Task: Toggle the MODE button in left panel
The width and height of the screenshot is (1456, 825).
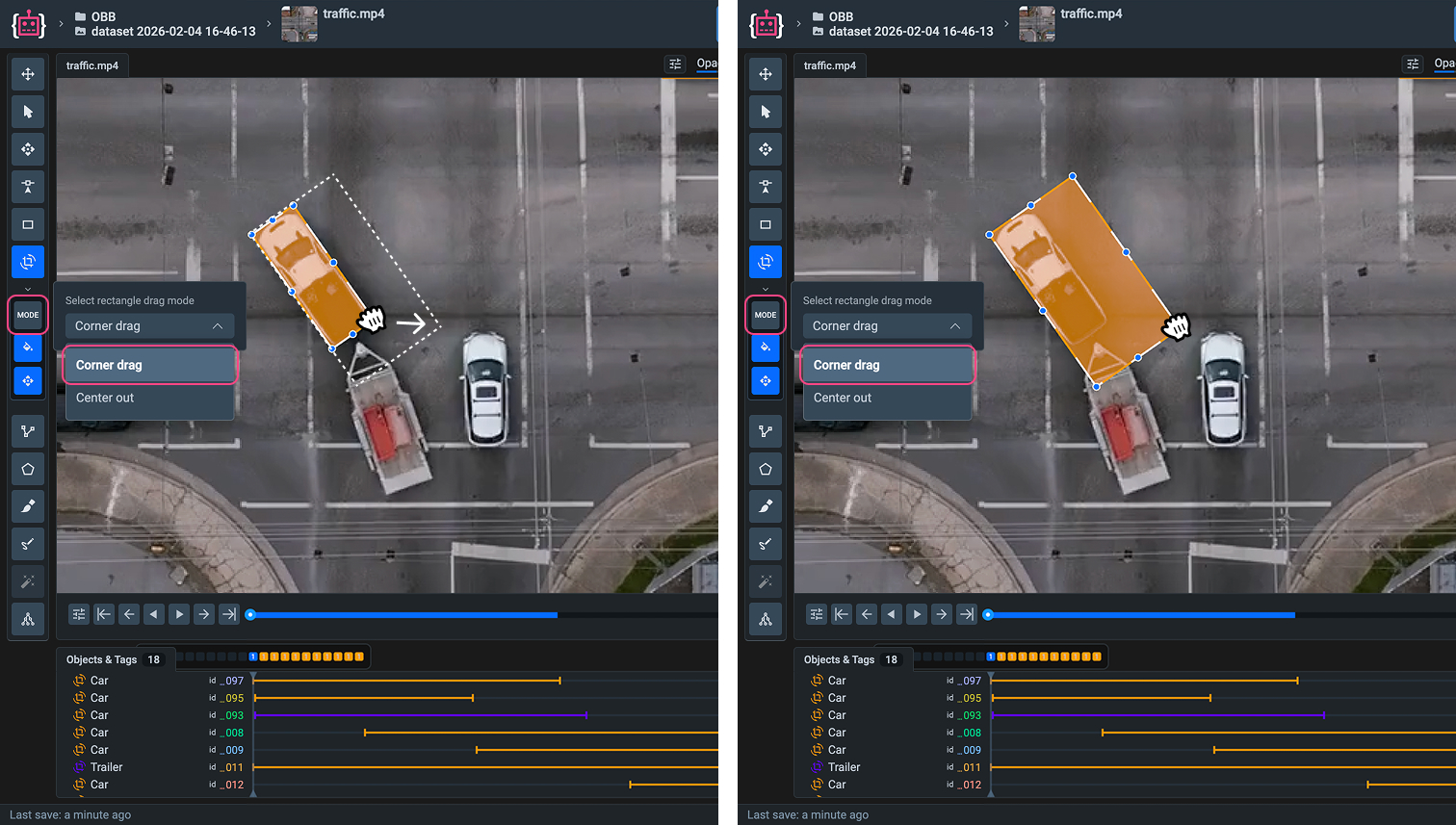Action: 28,315
